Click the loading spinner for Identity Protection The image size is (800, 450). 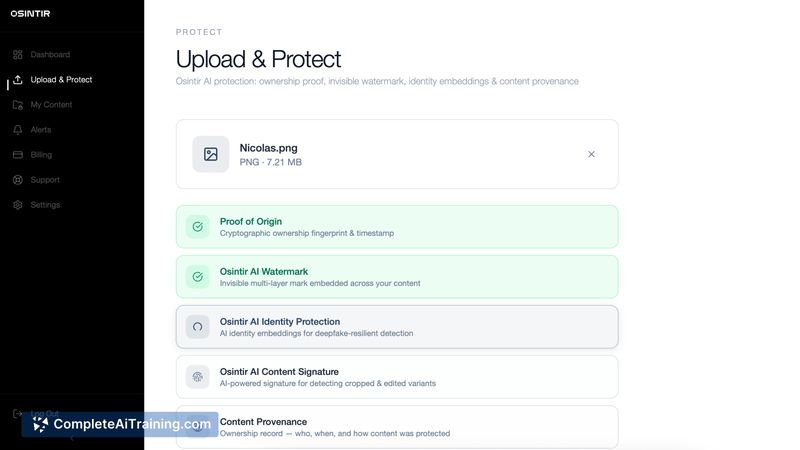coord(197,327)
